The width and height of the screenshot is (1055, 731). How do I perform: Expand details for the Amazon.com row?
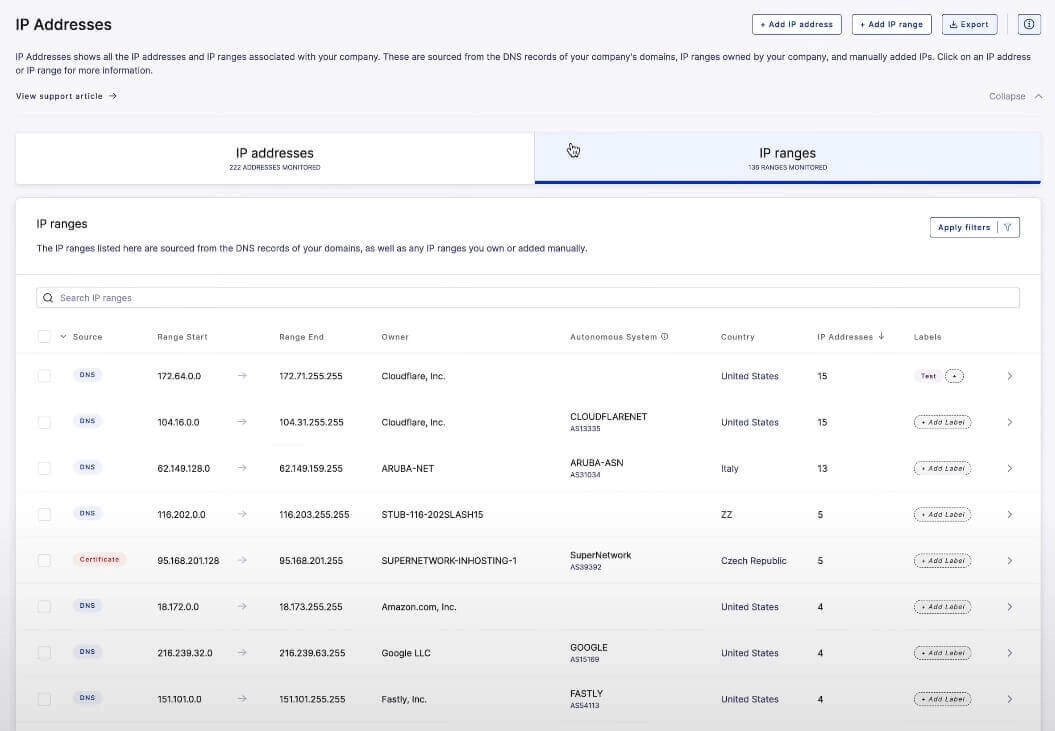(1009, 606)
